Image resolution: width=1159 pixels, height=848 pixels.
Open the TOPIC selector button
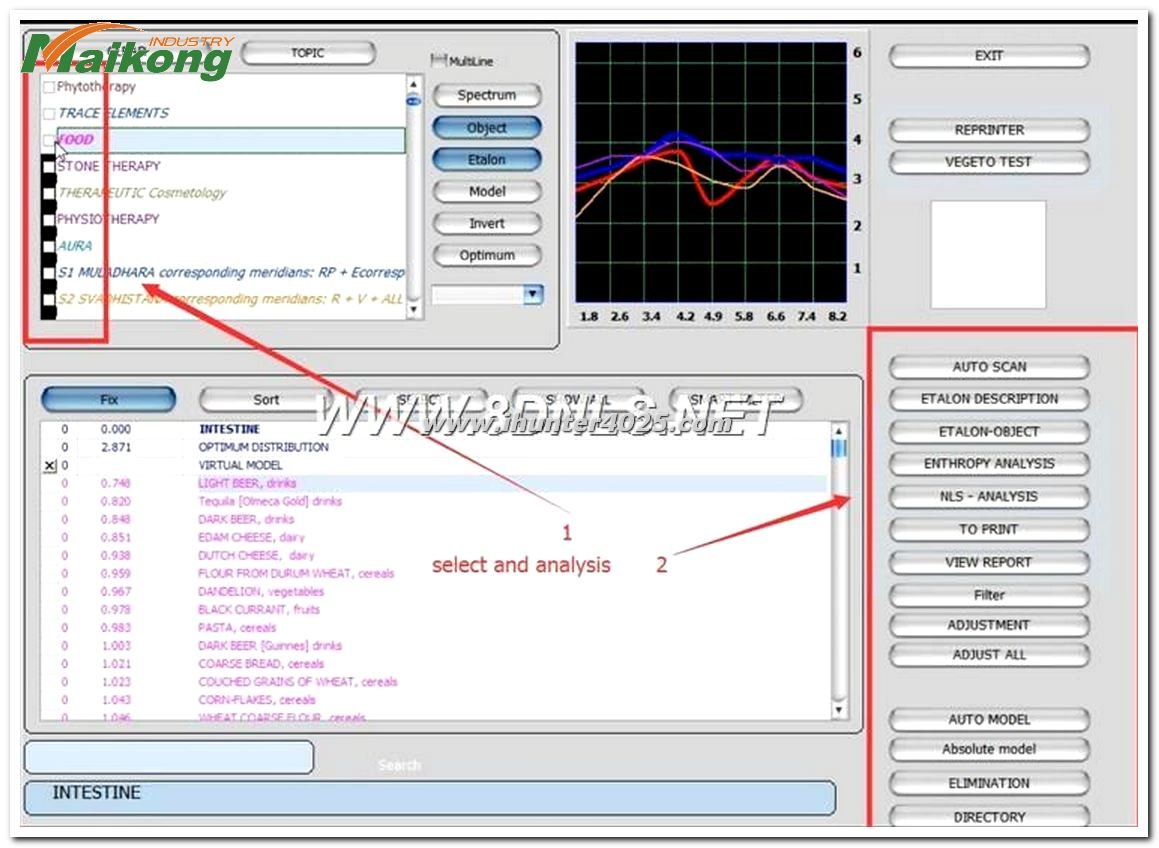308,53
